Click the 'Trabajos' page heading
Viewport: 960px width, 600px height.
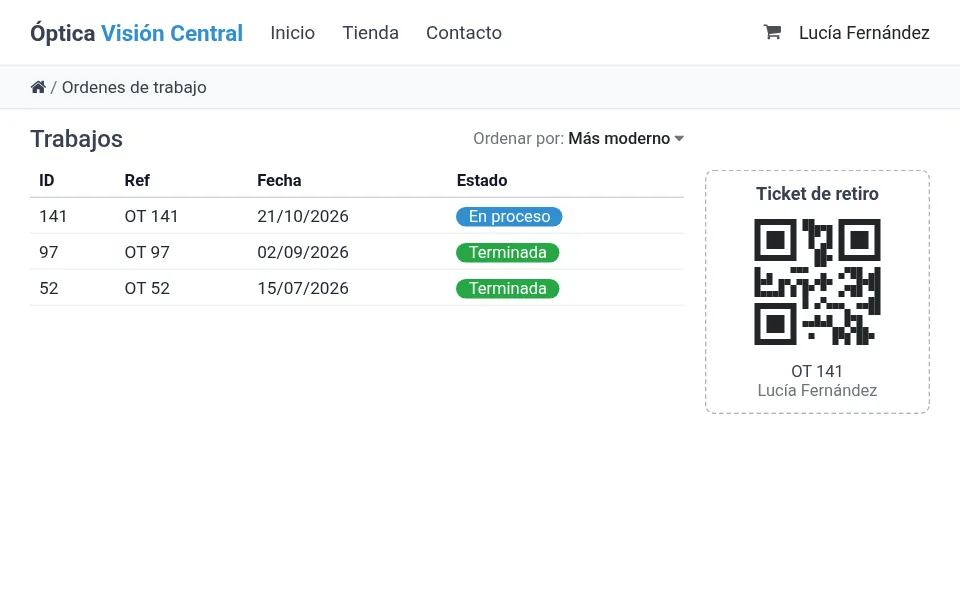77,139
